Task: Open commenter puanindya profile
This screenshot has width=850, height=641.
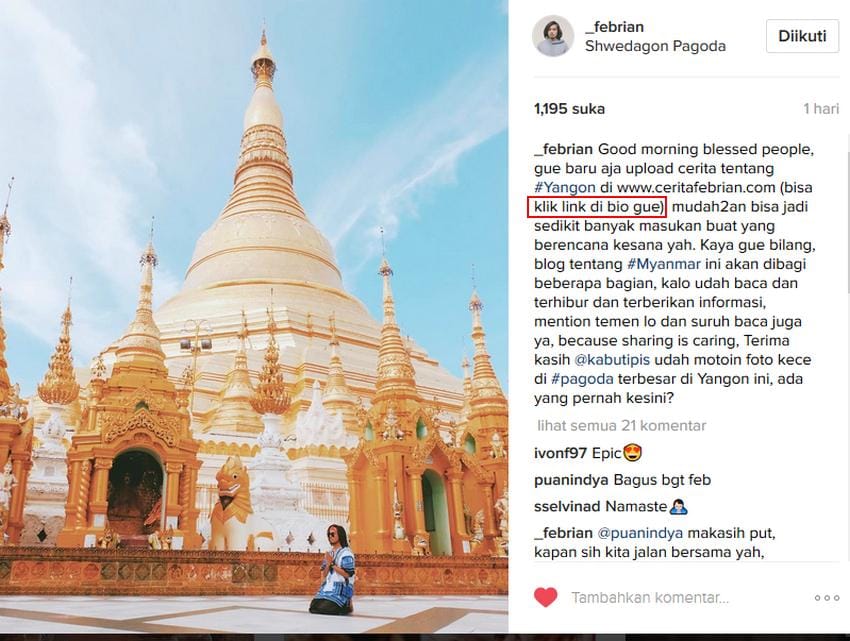Action: [571, 480]
